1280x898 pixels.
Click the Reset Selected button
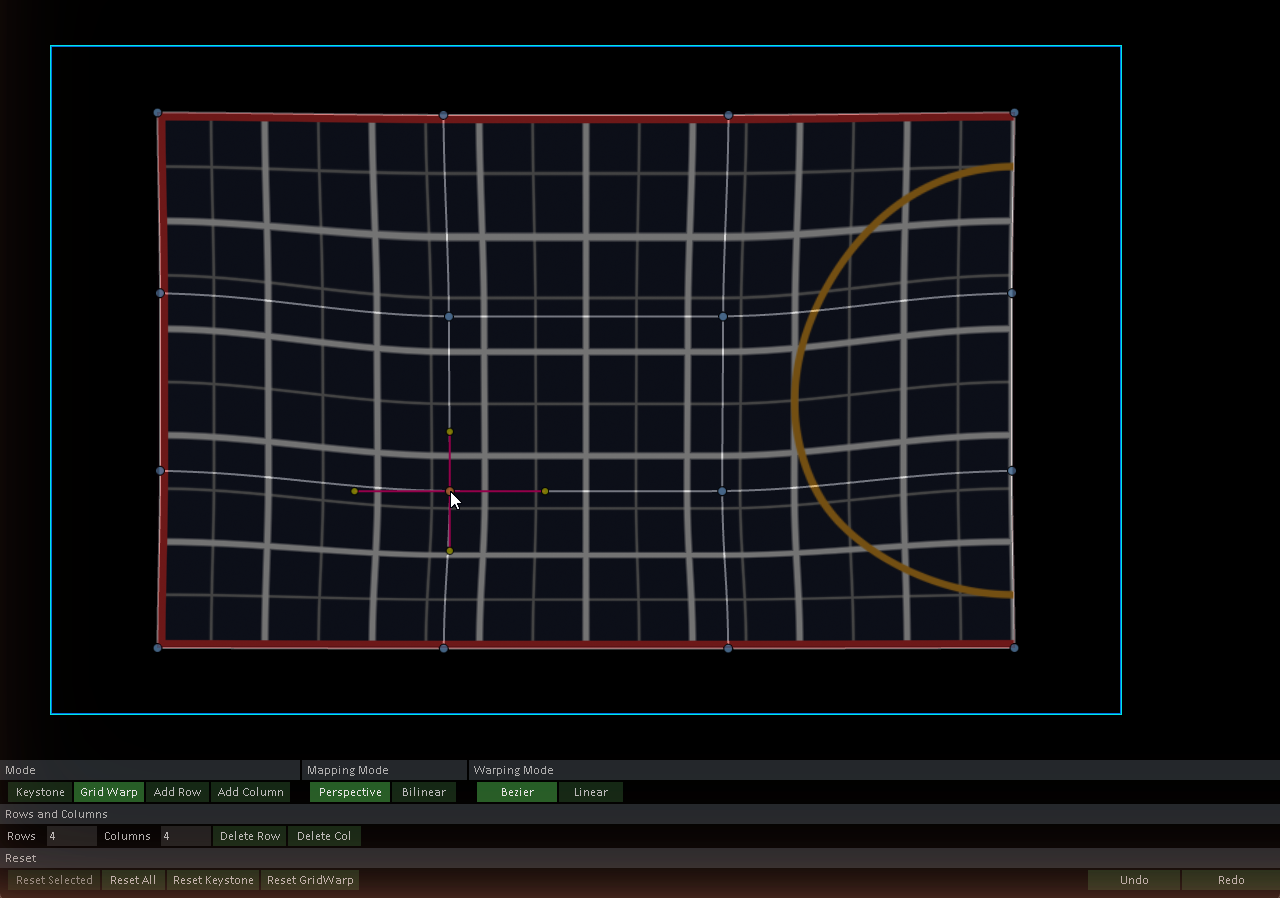click(x=54, y=880)
